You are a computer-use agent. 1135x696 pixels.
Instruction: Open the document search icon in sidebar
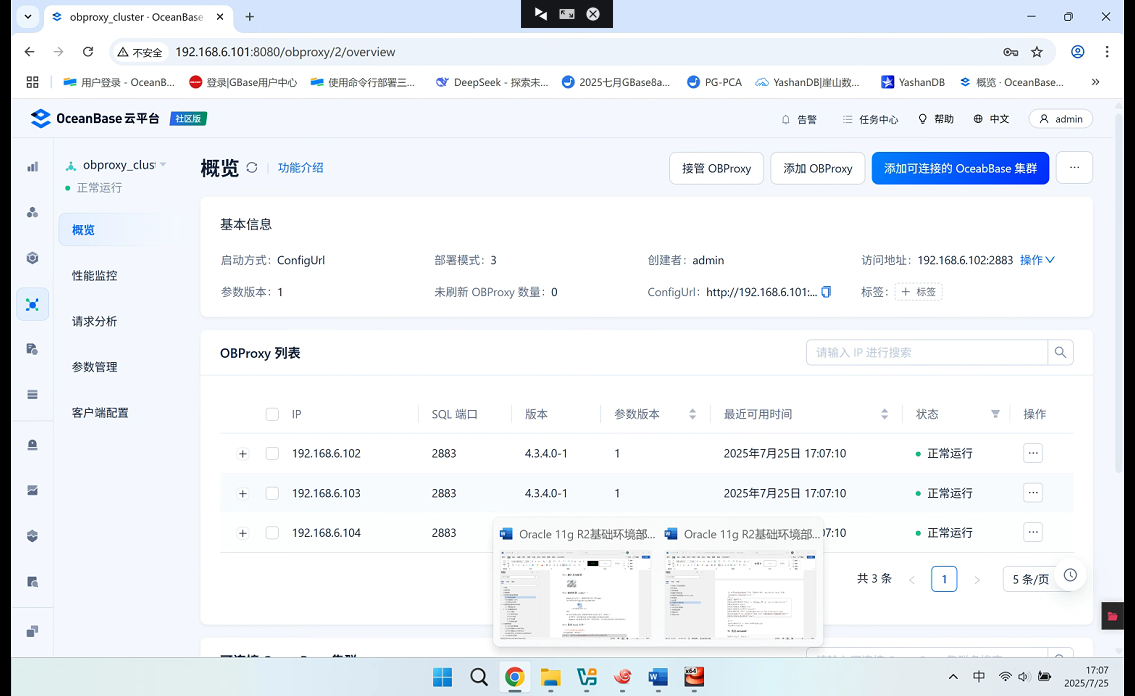[33, 349]
